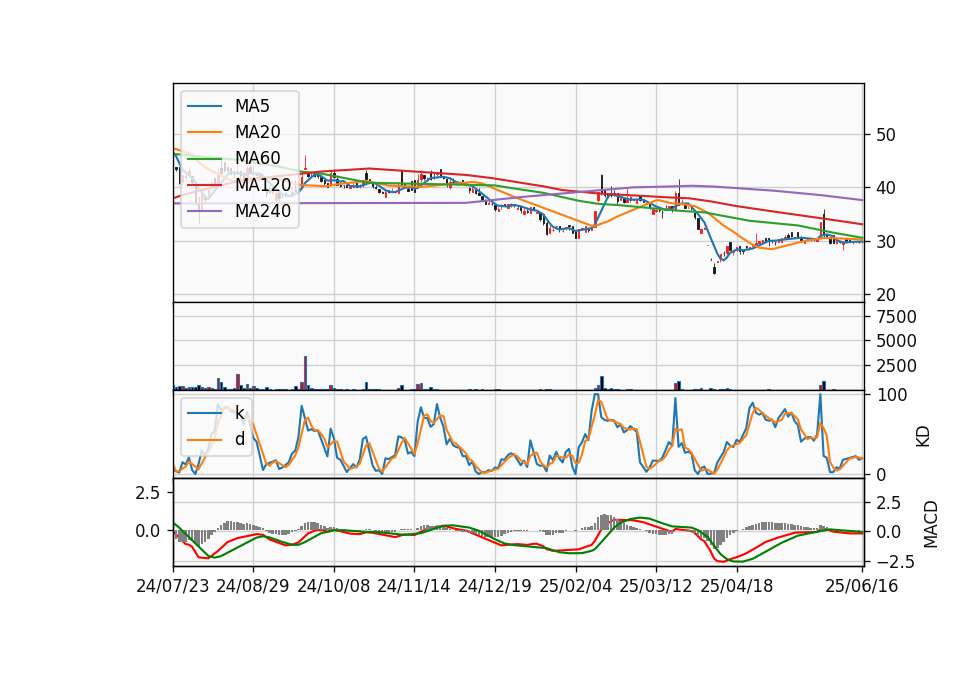
Task: Click the volume axis value 7500
Action: pyautogui.click(x=896, y=317)
